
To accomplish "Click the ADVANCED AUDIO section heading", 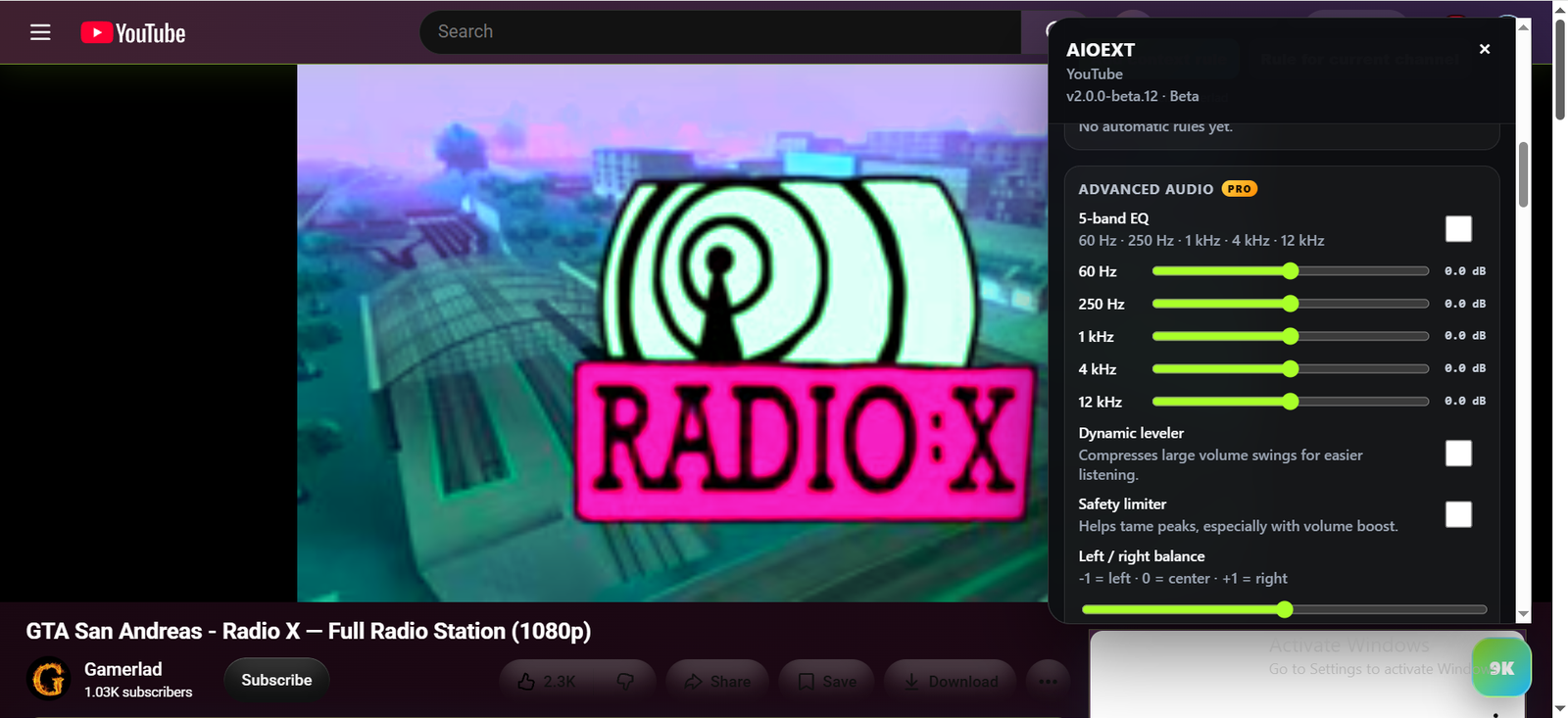I will point(1146,189).
